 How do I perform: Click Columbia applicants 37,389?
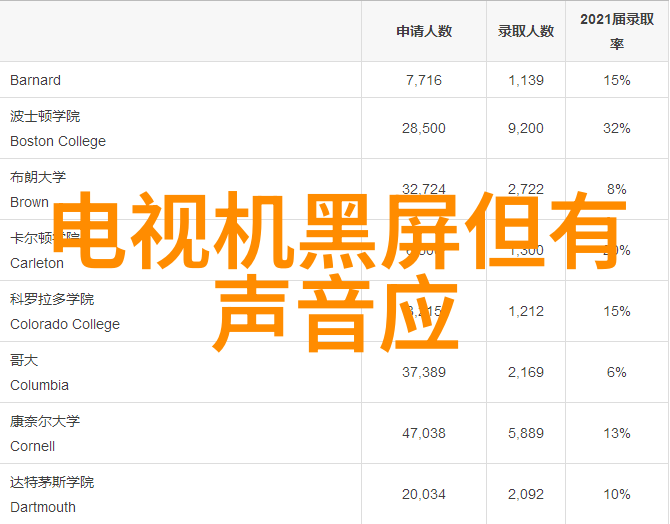[x=424, y=372]
